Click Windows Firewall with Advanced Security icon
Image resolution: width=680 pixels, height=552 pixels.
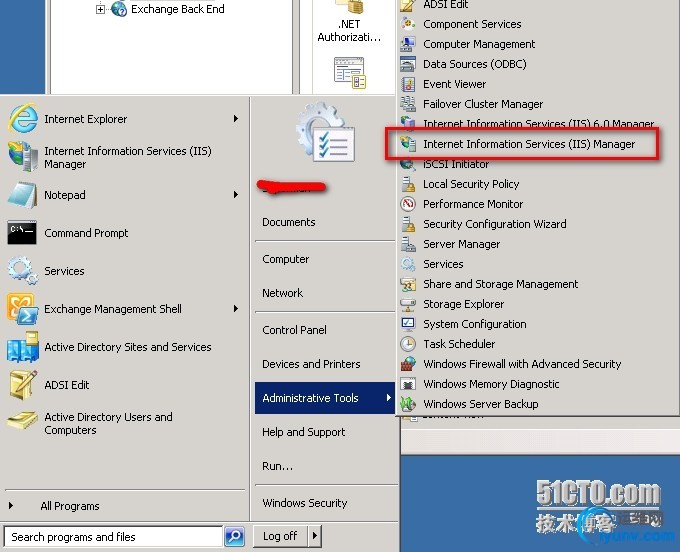(408, 364)
